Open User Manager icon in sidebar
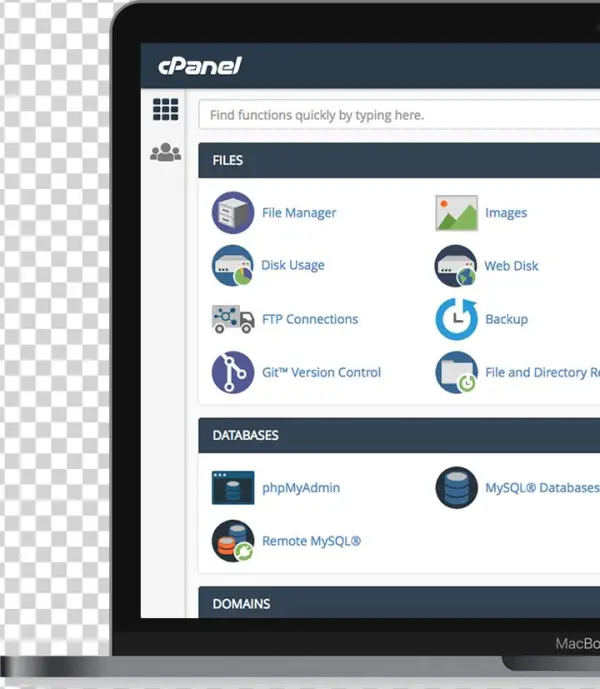Screen dimensions: 600x689 [165, 154]
